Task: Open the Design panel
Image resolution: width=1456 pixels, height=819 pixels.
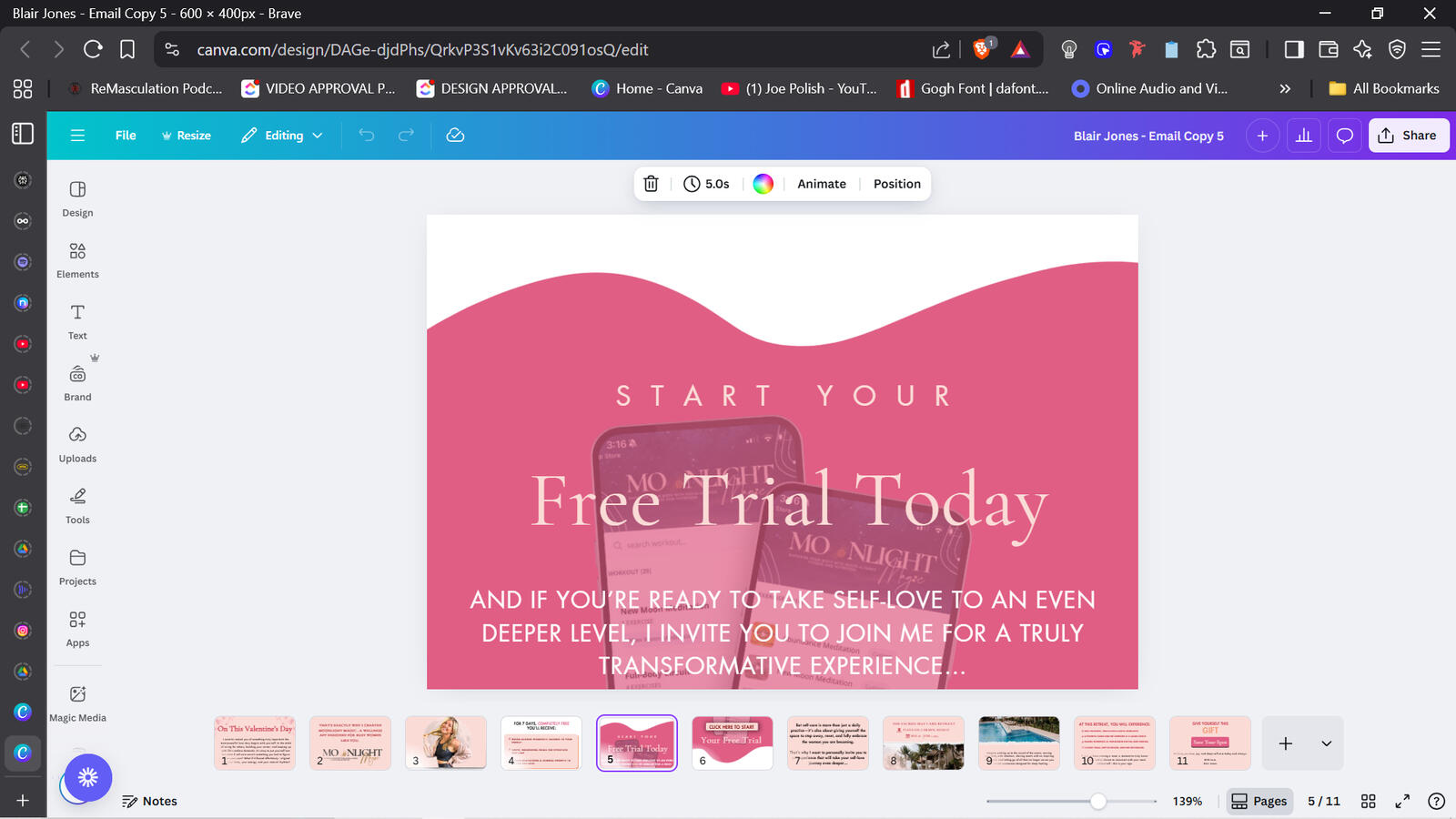Action: coord(77,198)
